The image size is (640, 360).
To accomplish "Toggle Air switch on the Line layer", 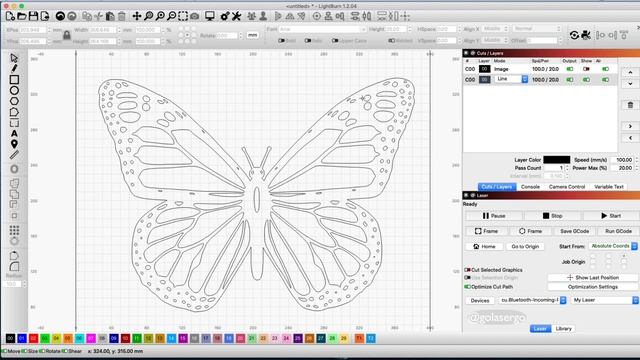I will (x=606, y=80).
